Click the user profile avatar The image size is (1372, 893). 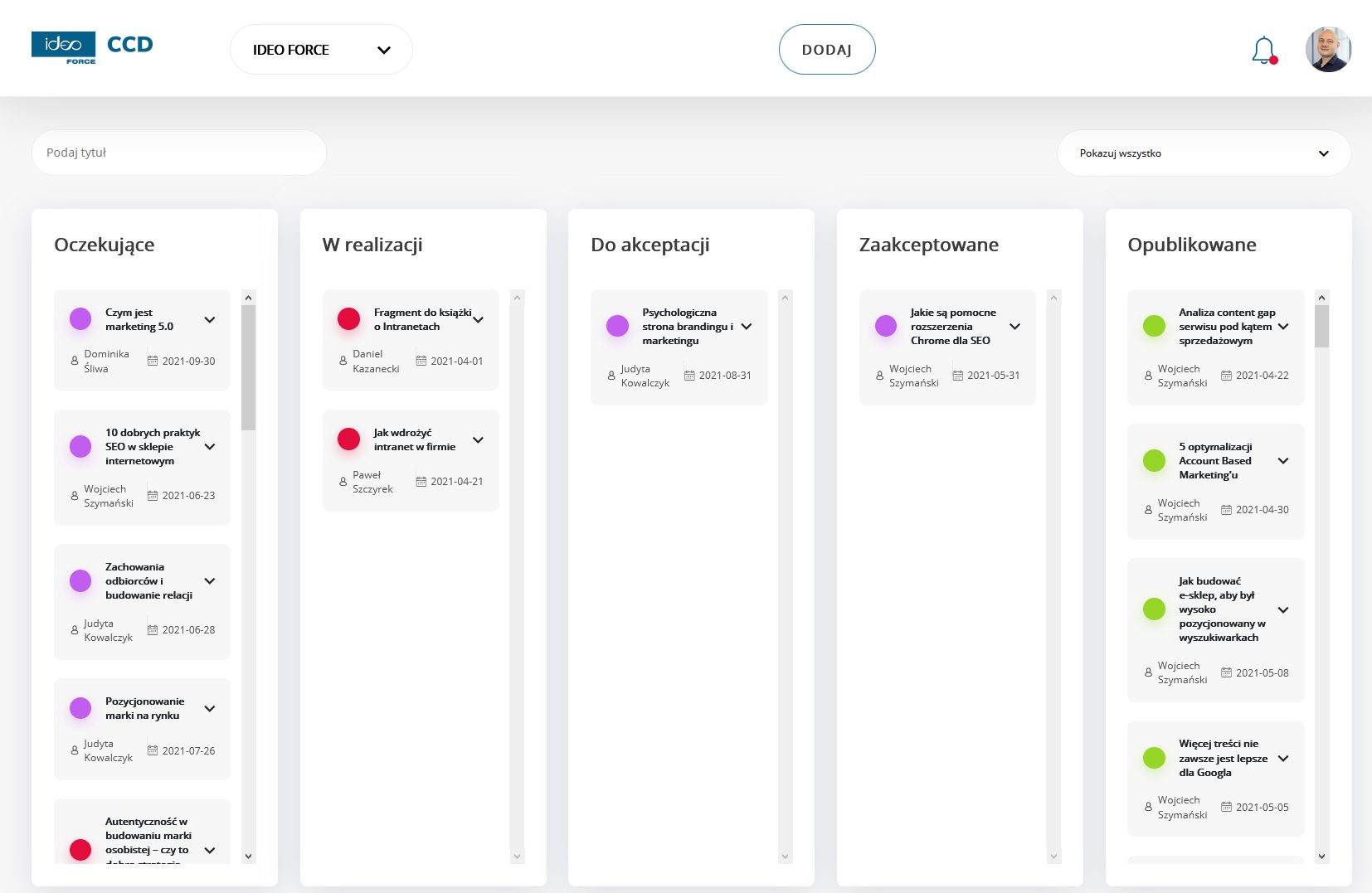pos(1328,50)
